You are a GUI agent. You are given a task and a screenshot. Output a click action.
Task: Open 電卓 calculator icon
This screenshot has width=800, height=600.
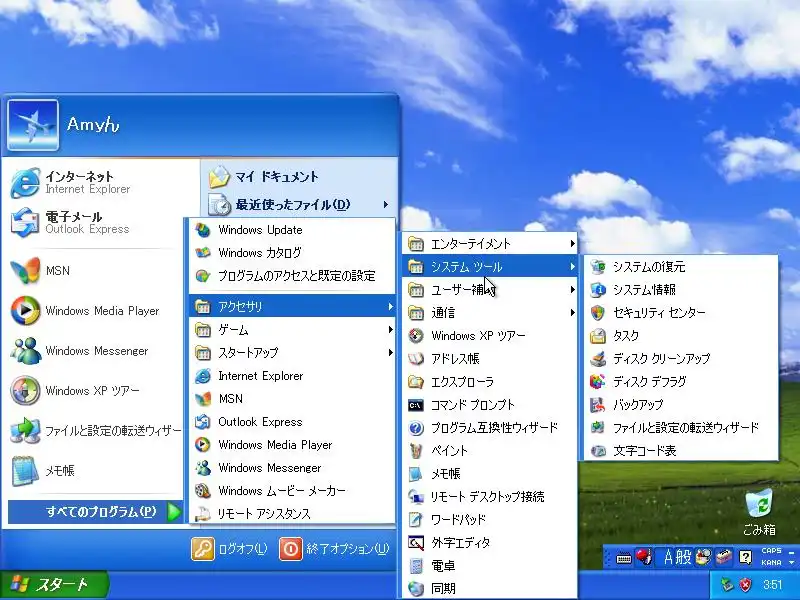[x=416, y=566]
